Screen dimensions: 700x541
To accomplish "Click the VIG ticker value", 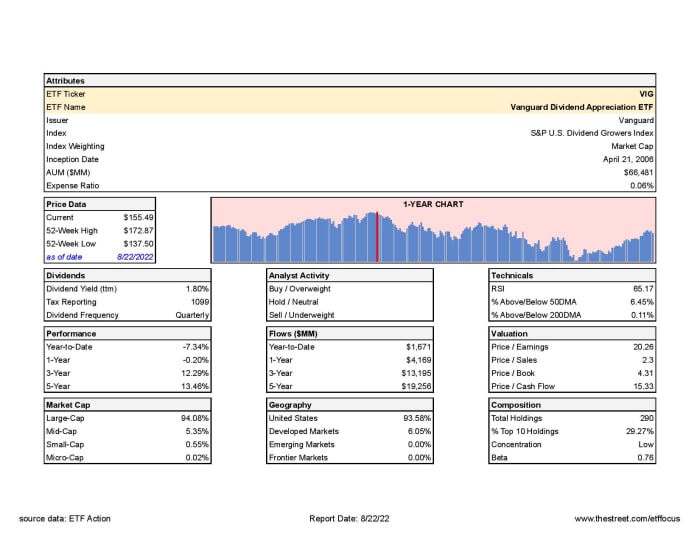I will click(646, 94).
